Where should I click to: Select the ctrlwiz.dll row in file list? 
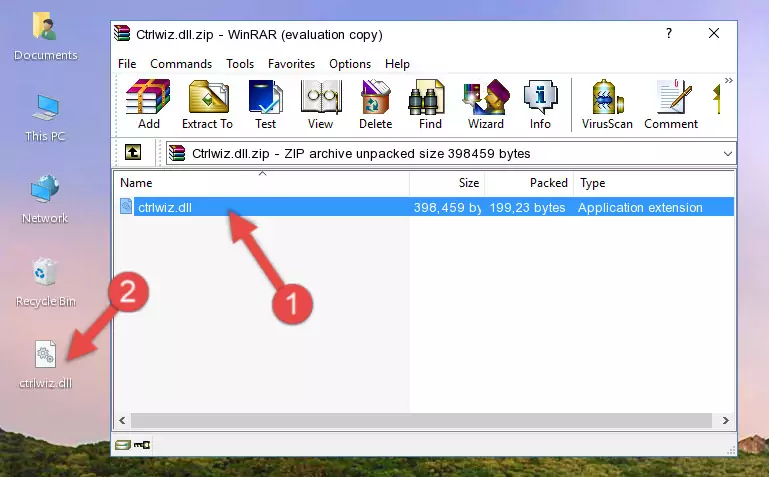pos(426,207)
